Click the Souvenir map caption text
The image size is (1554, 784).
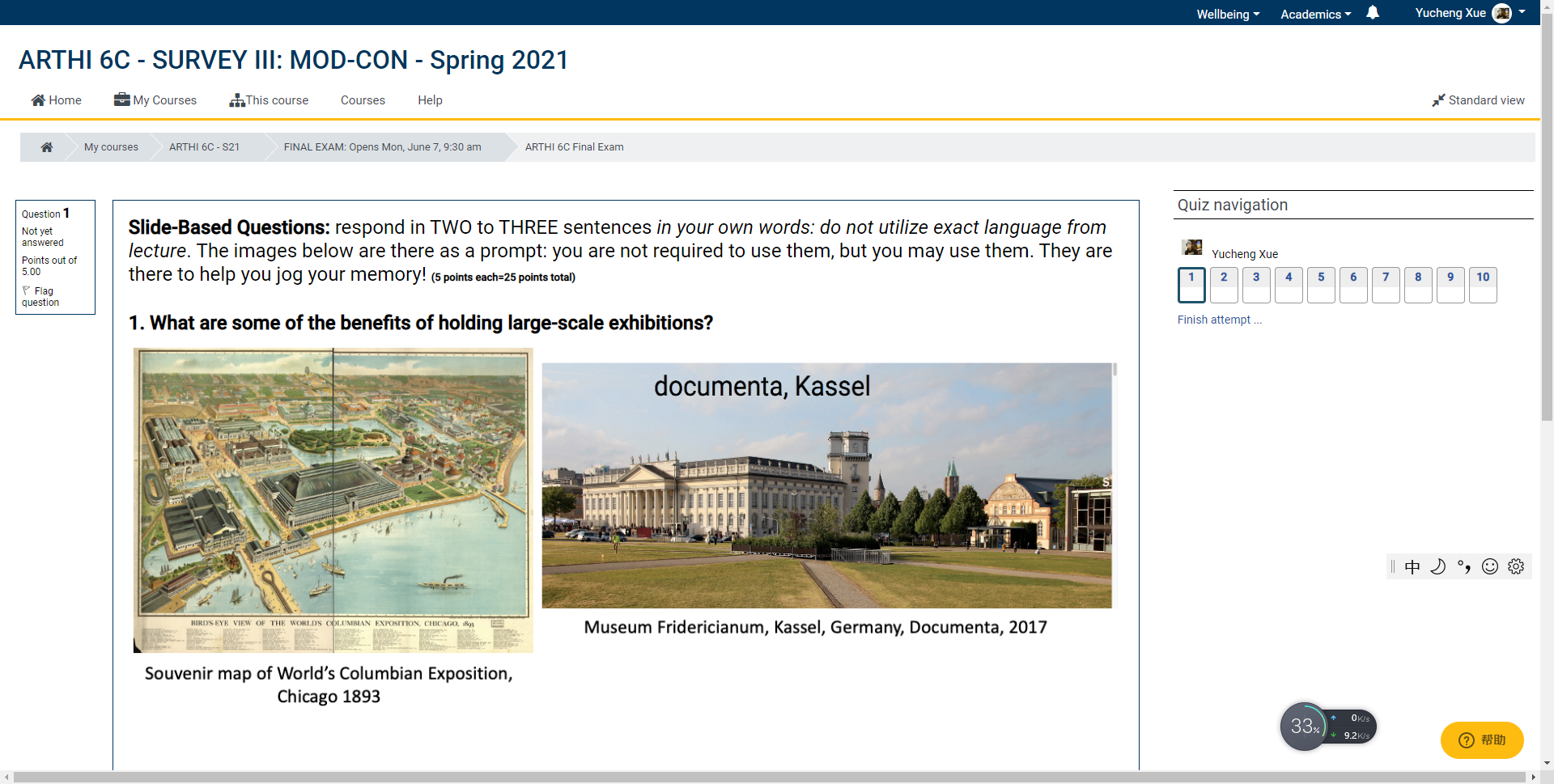[329, 684]
